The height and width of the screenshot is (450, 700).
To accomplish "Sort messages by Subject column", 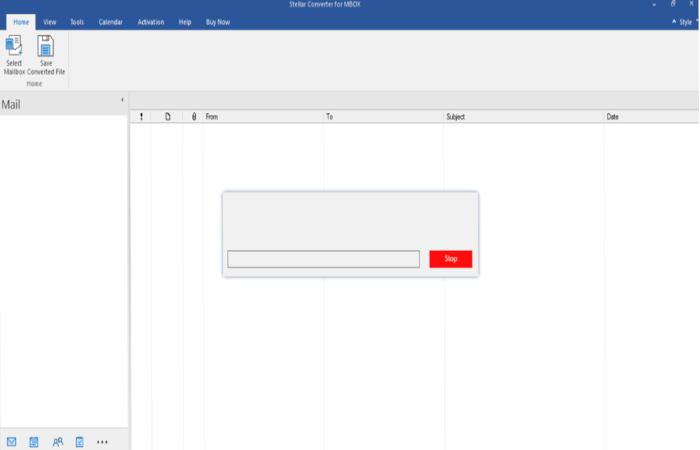I will tap(524, 117).
